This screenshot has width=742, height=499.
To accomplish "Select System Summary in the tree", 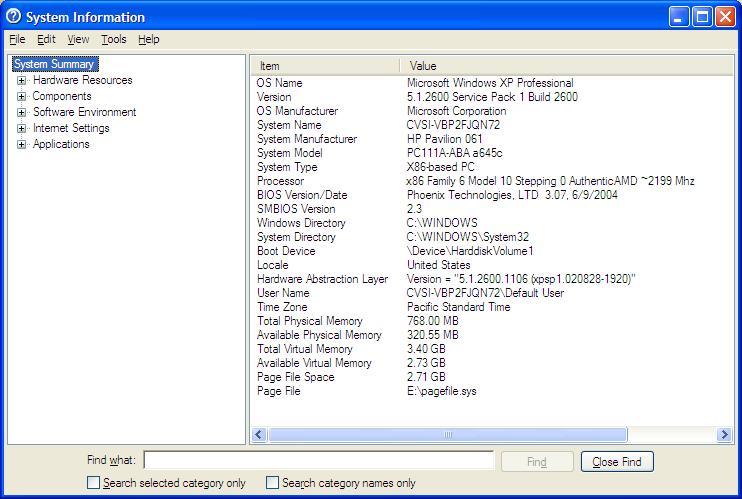I will [x=54, y=64].
